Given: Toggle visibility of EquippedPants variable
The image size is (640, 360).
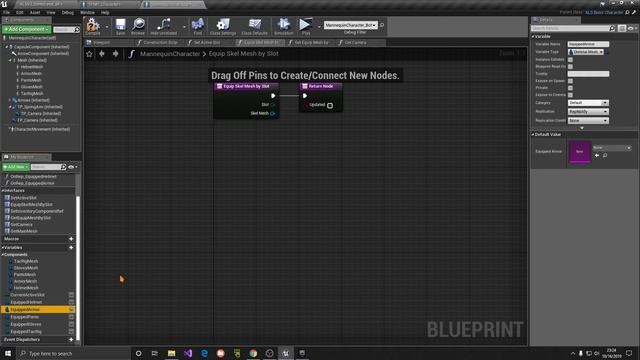Looking at the screenshot, I should [71, 317].
